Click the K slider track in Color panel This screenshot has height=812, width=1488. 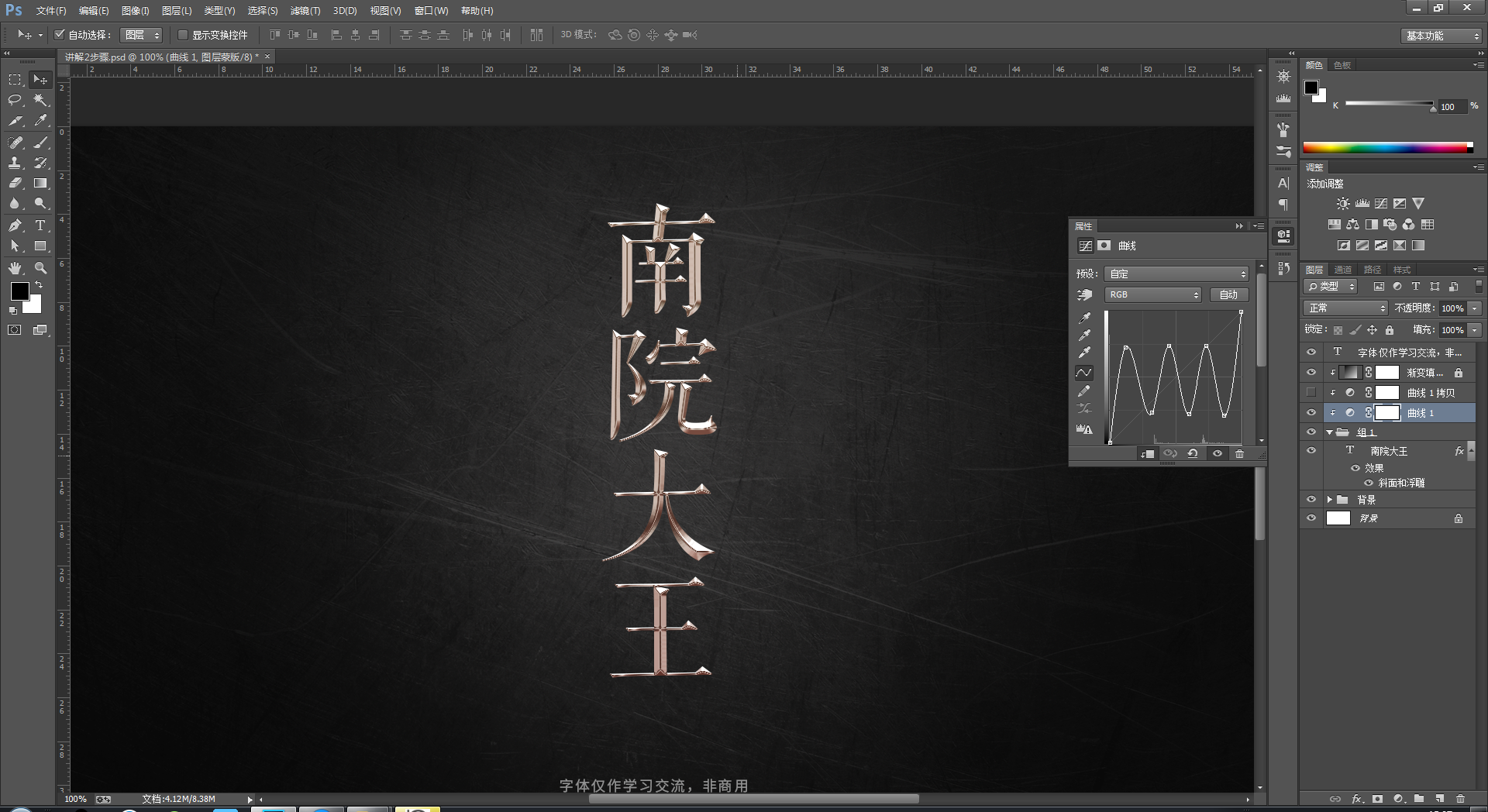(1389, 103)
